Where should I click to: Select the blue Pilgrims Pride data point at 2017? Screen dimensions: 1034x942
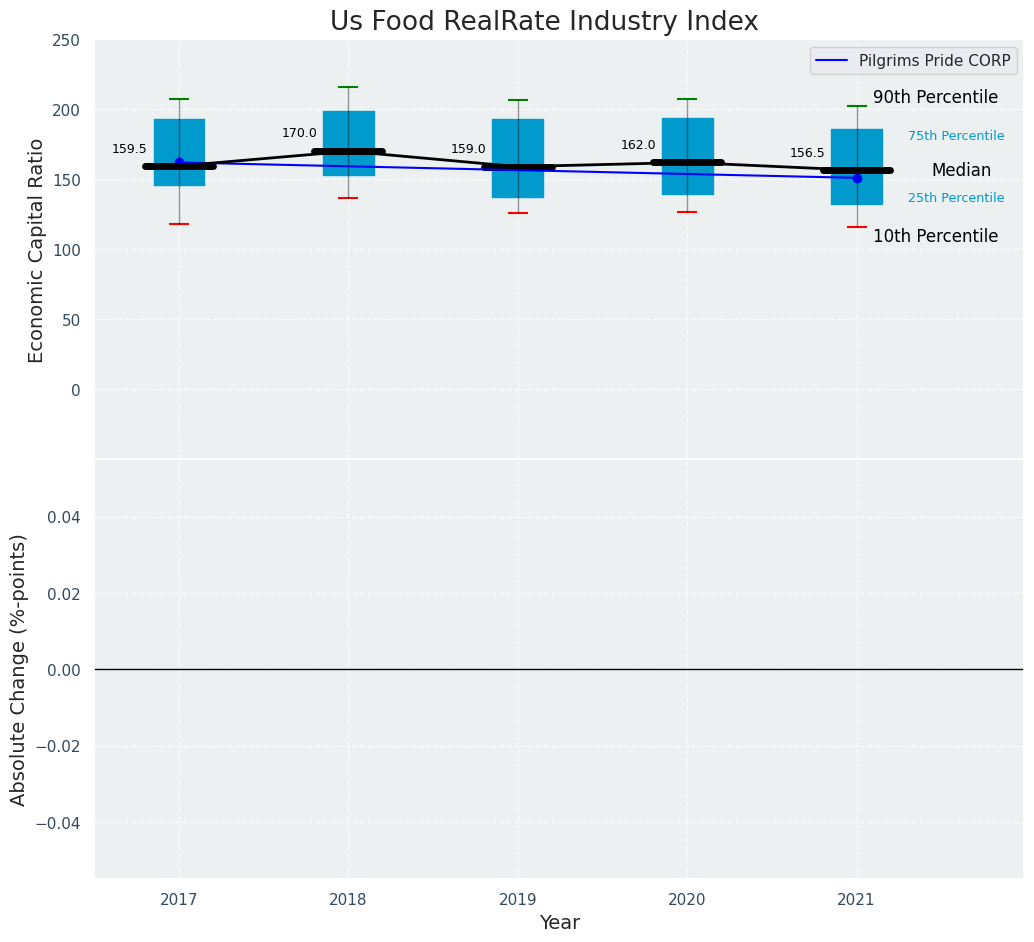179,162
